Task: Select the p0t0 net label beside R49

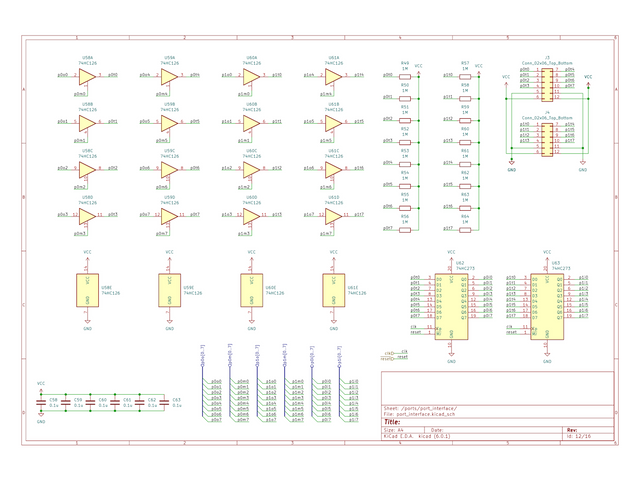Action: coord(388,75)
